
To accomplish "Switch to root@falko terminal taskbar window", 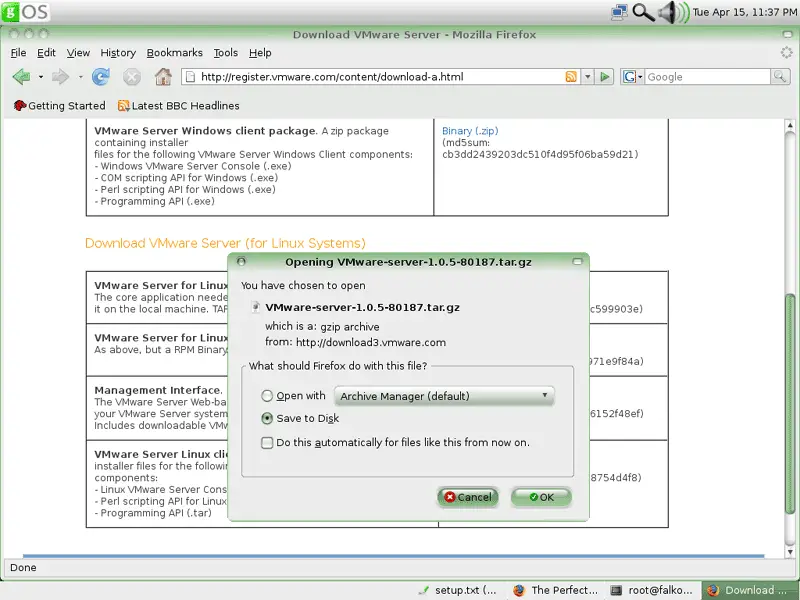I will (653, 590).
